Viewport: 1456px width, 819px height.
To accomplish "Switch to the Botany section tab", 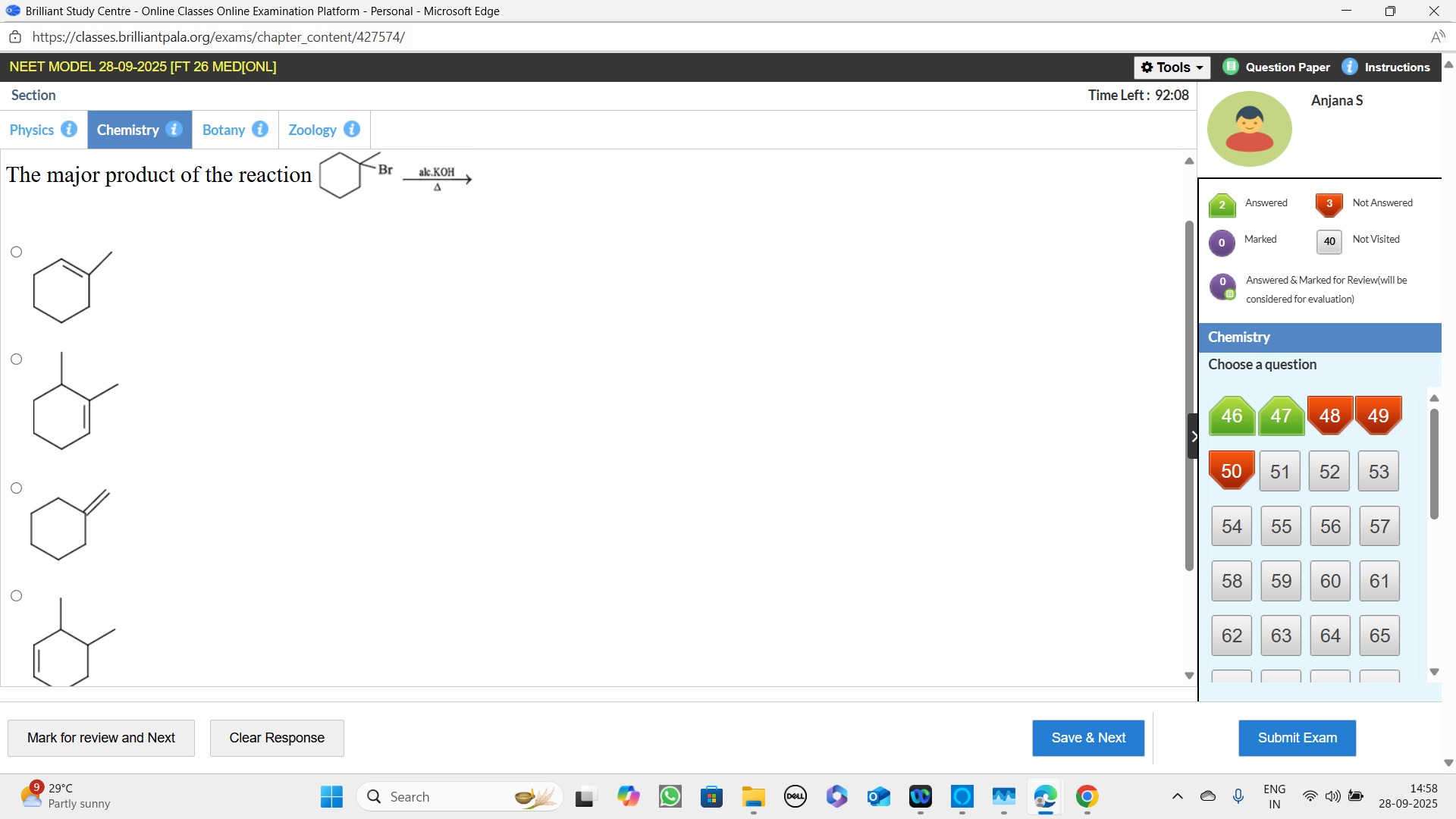I will click(x=224, y=130).
